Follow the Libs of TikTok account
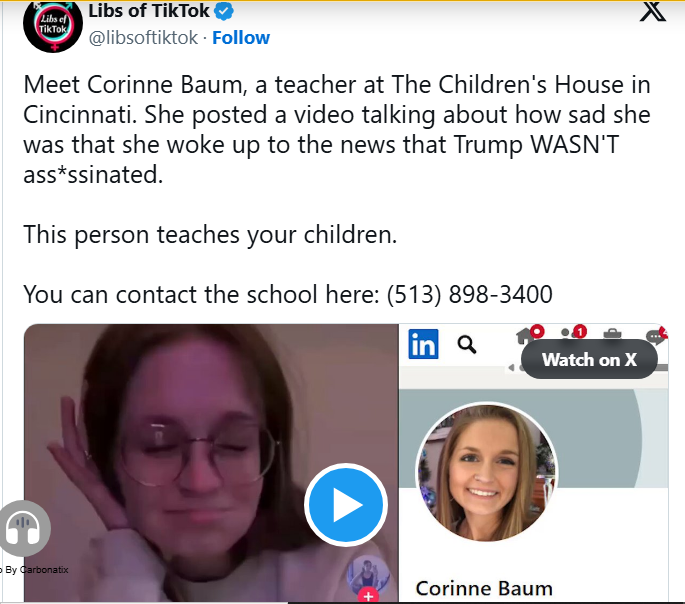 tap(241, 38)
